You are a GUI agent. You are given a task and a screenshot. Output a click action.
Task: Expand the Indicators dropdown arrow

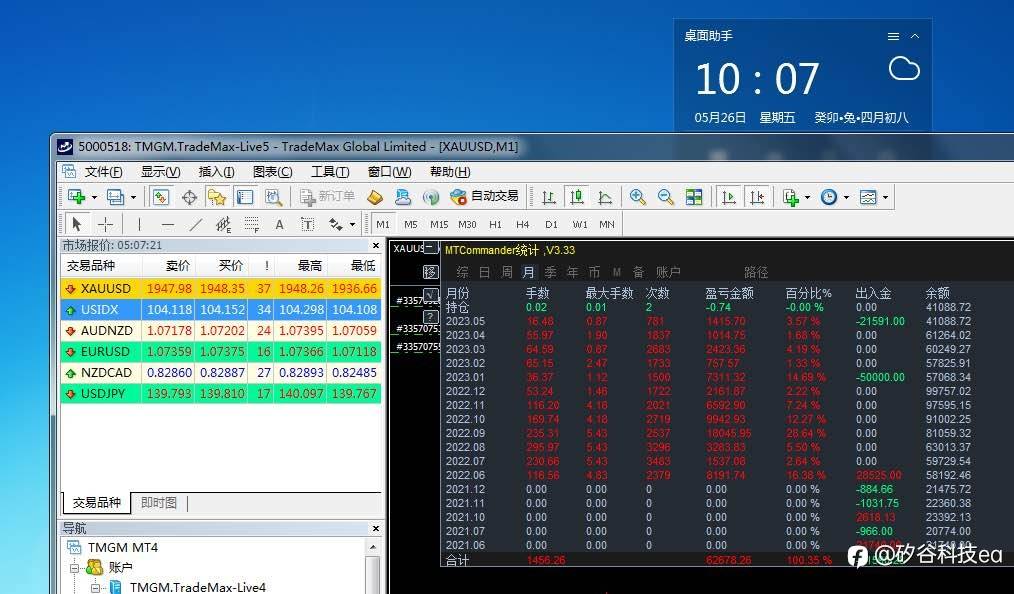click(x=807, y=197)
